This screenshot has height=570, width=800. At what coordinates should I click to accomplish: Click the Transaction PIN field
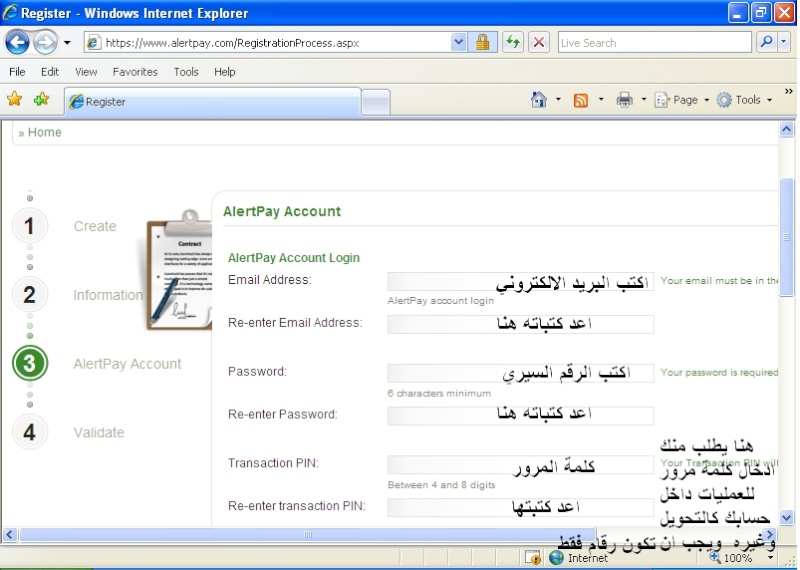(x=520, y=465)
